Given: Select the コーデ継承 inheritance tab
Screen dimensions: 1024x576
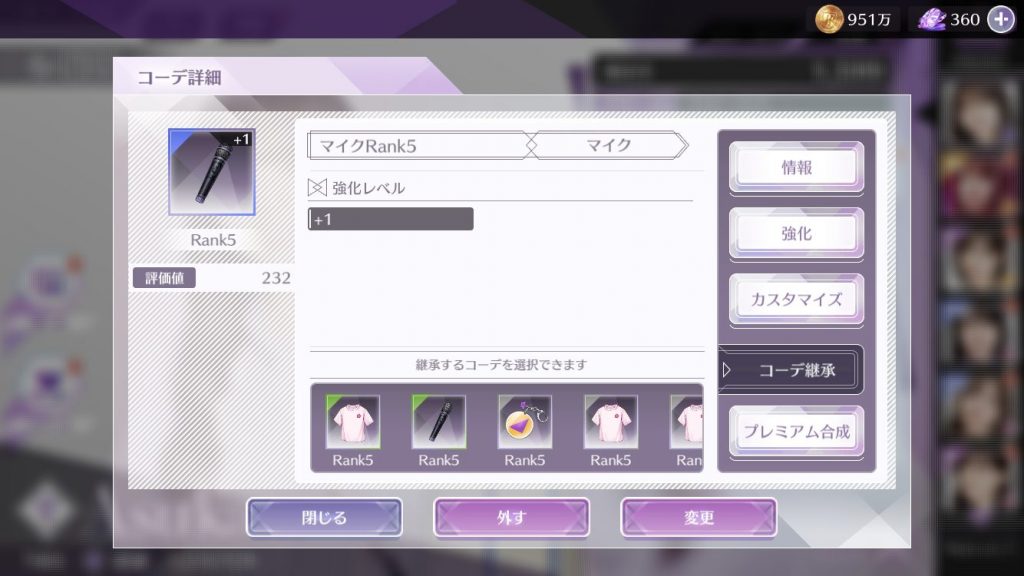Looking at the screenshot, I should [792, 370].
